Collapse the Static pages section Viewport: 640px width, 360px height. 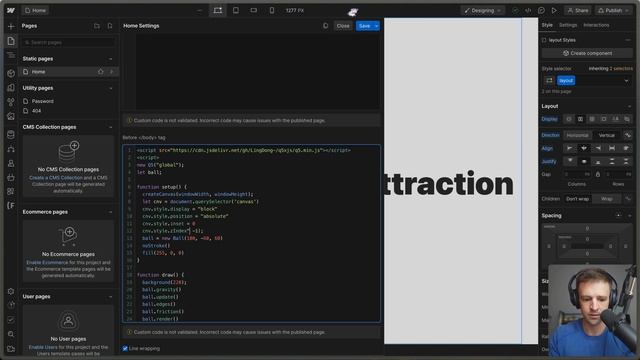tap(110, 59)
